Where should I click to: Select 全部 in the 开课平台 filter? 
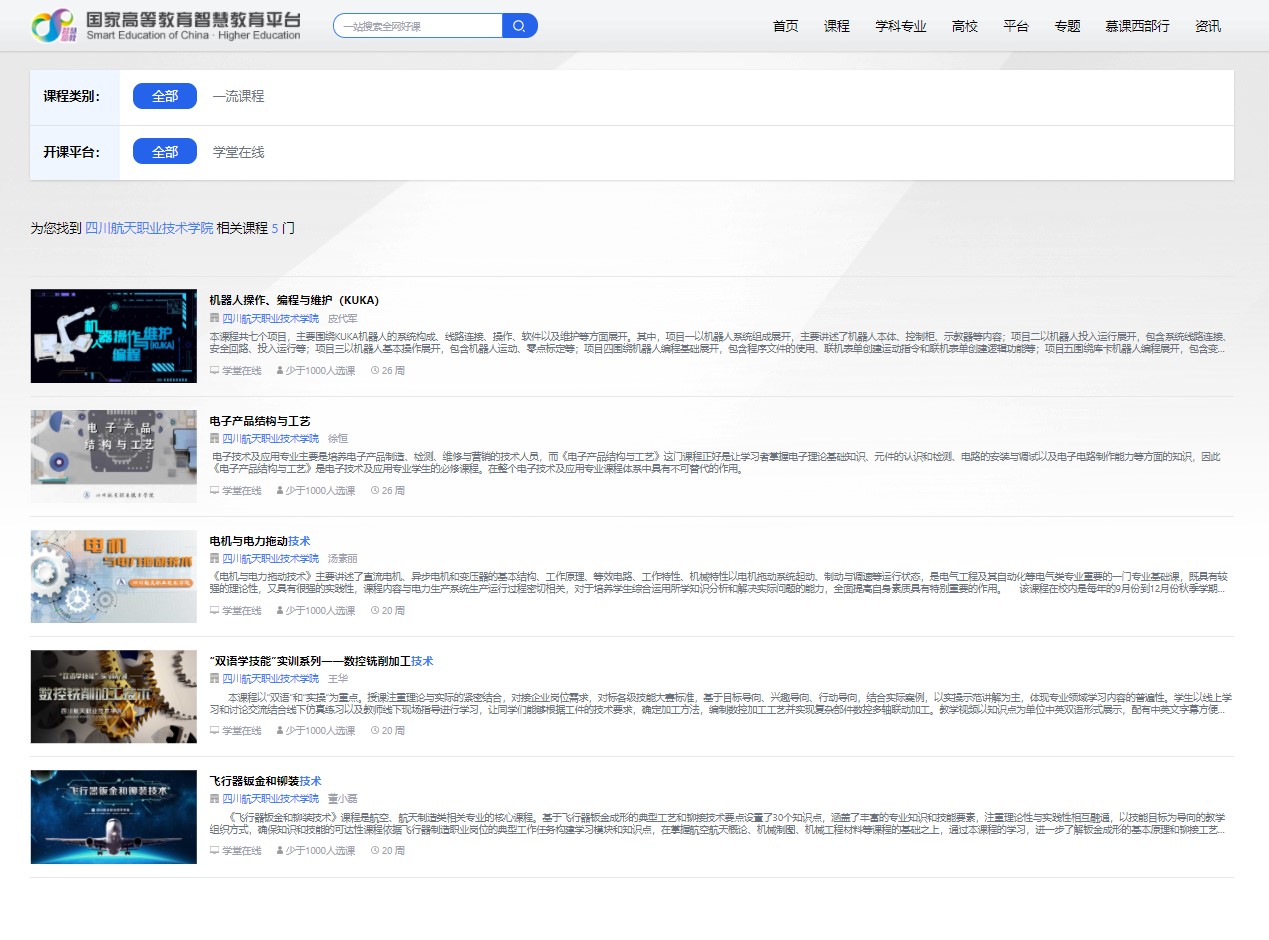pos(165,152)
